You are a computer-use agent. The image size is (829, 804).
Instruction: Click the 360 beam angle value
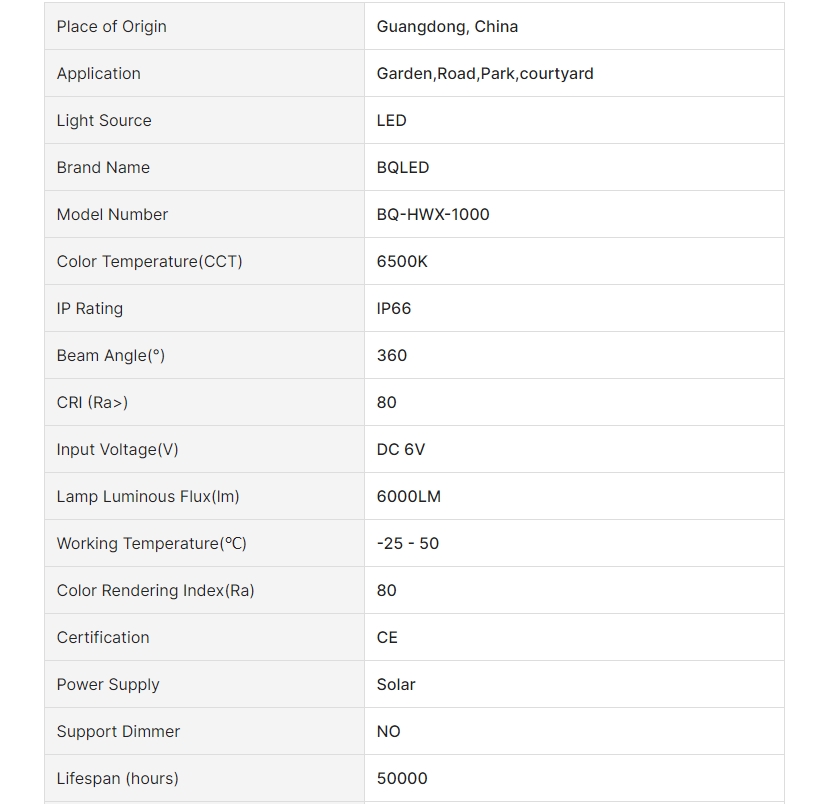[391, 355]
